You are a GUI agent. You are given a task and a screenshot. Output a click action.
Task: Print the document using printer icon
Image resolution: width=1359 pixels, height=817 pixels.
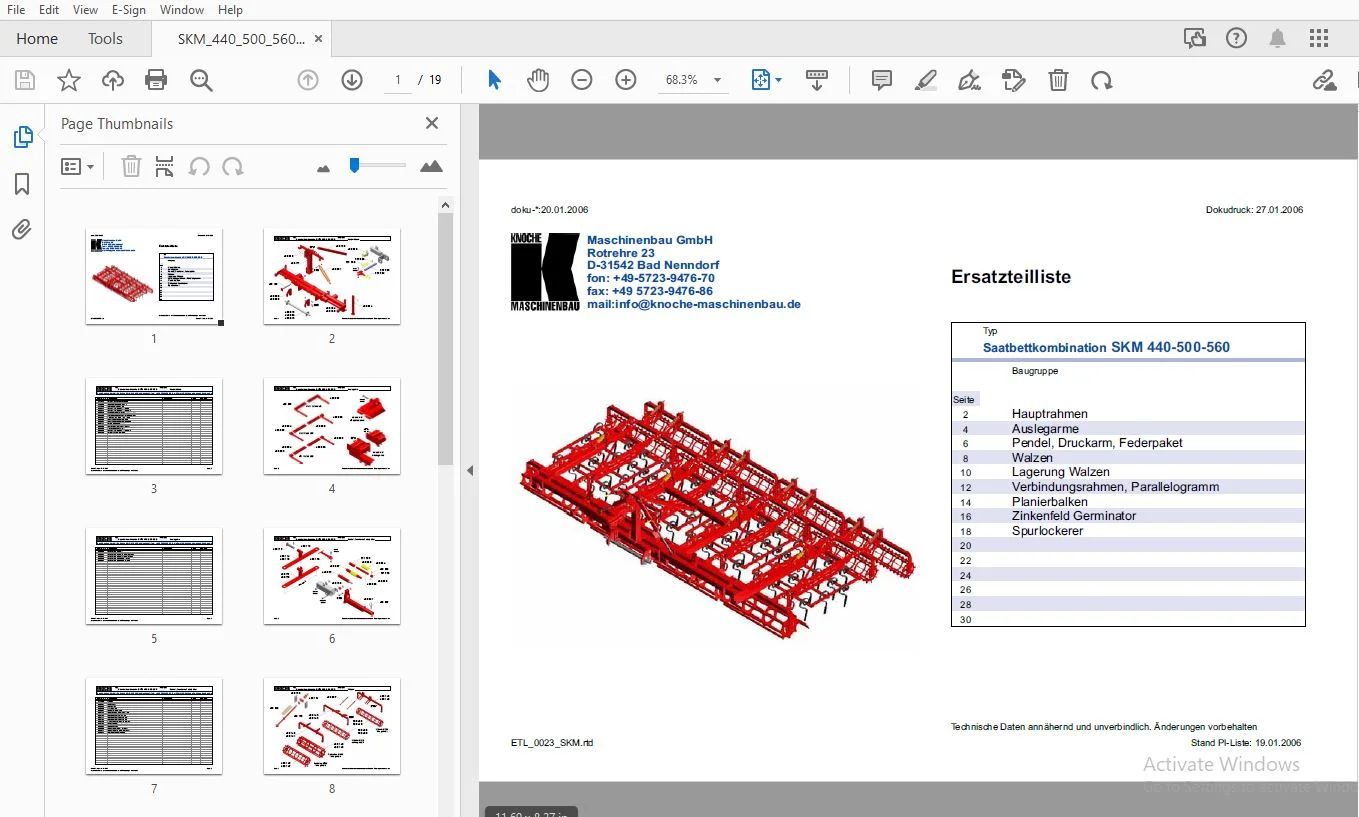(156, 80)
